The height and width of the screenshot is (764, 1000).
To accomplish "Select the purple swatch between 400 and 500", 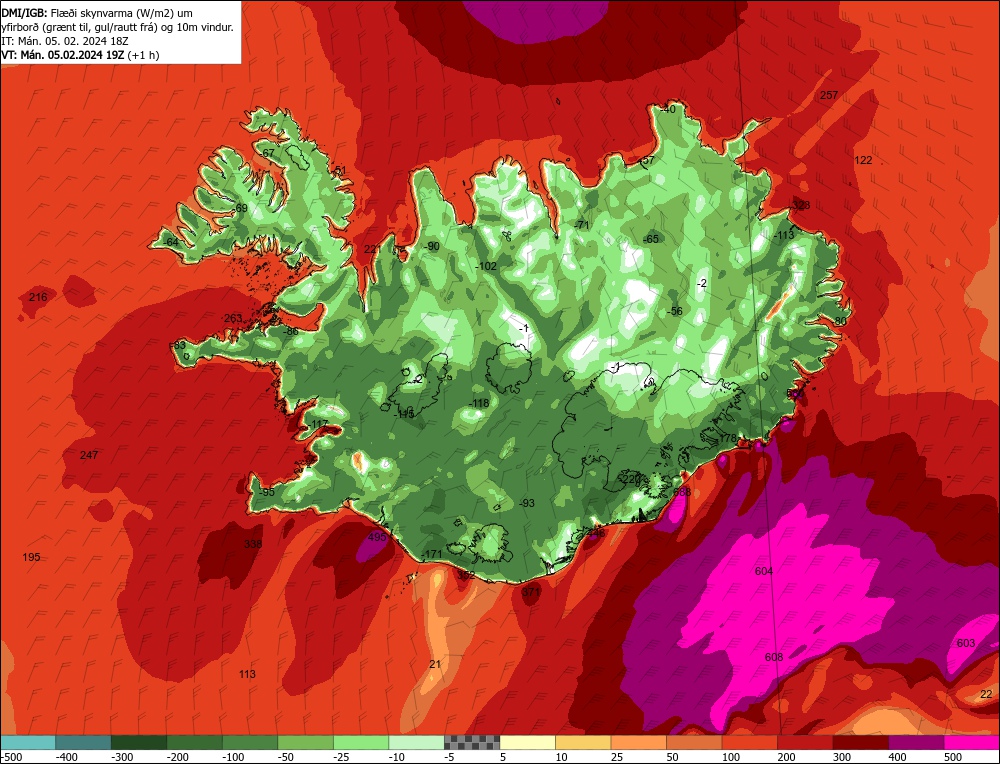I will pyautogui.click(x=916, y=742).
